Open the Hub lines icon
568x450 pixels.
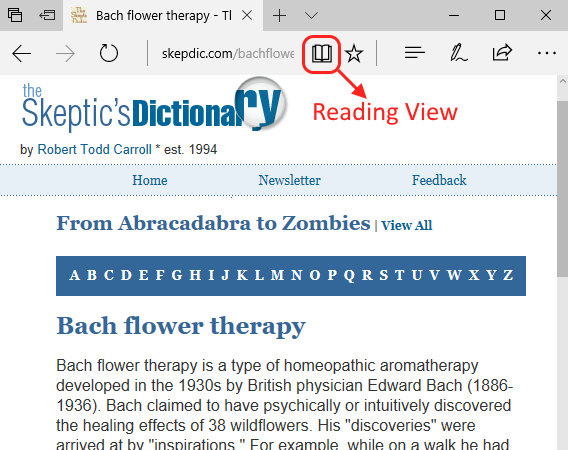click(414, 53)
